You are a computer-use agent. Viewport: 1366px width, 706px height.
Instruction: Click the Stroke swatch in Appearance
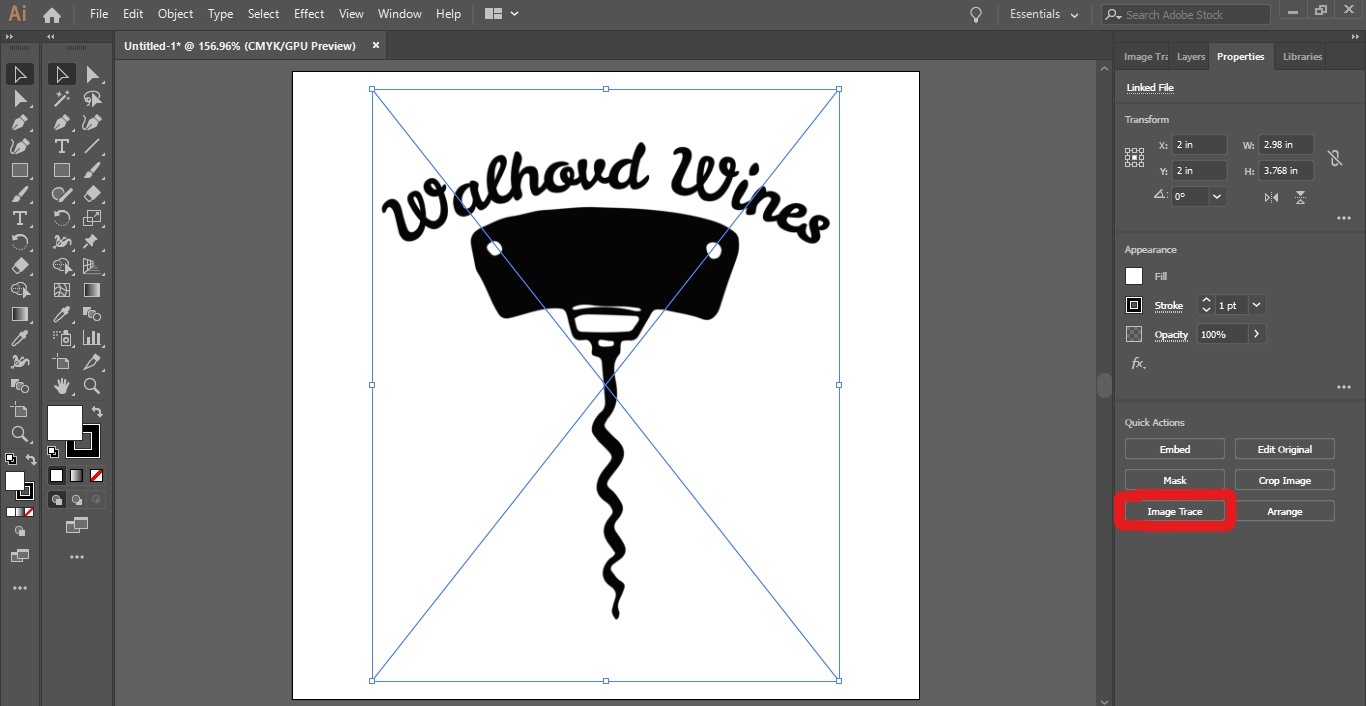(x=1134, y=305)
